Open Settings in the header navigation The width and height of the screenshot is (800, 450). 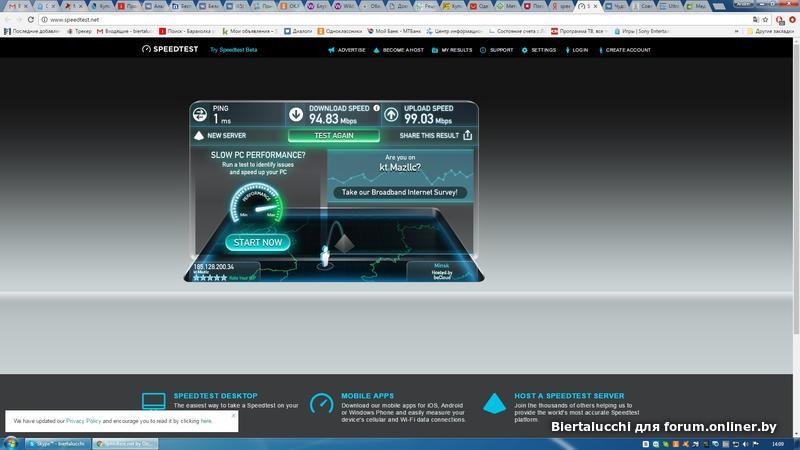pos(539,50)
